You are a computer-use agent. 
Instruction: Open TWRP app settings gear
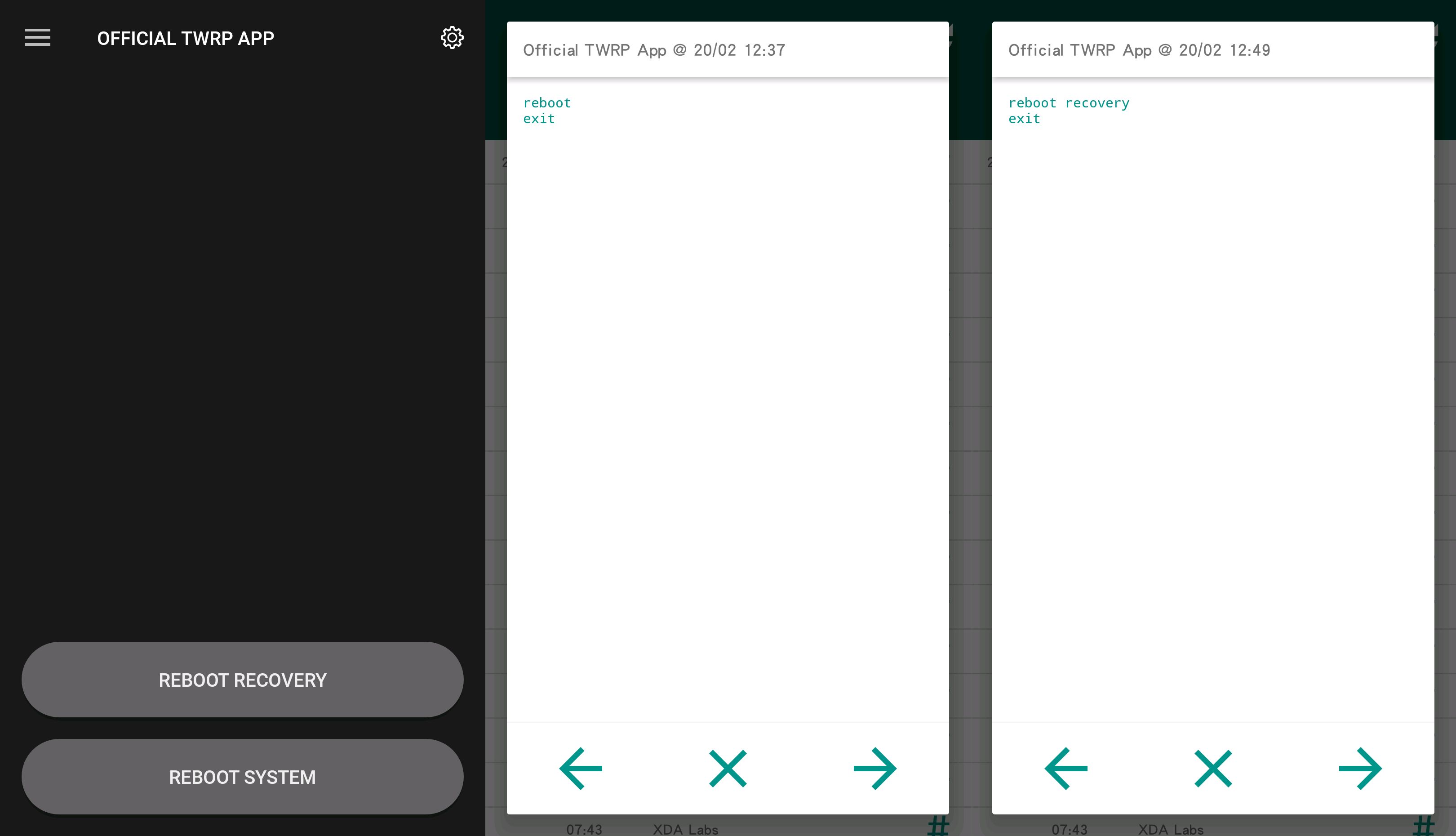[452, 38]
